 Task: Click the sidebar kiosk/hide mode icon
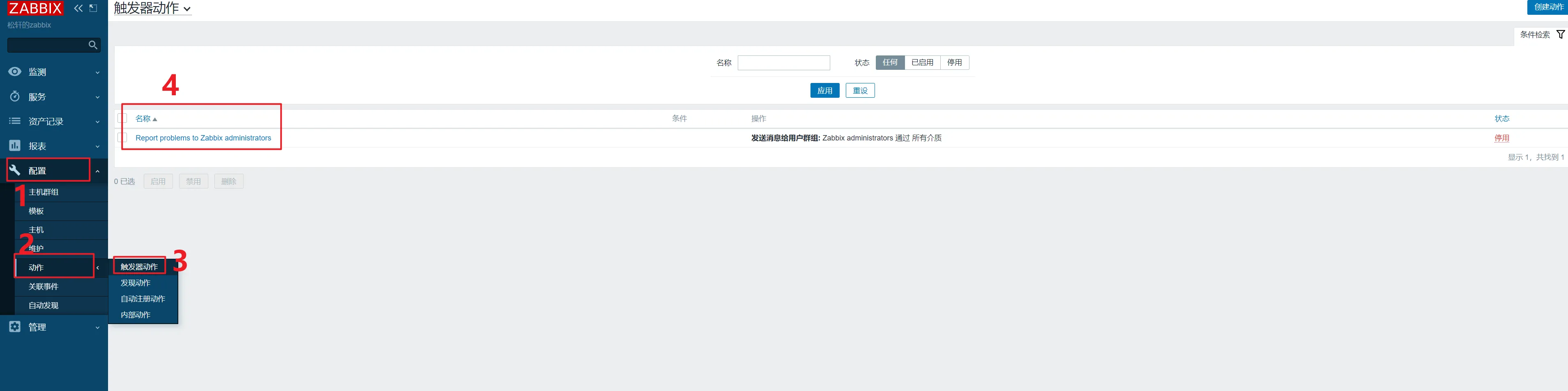[93, 8]
